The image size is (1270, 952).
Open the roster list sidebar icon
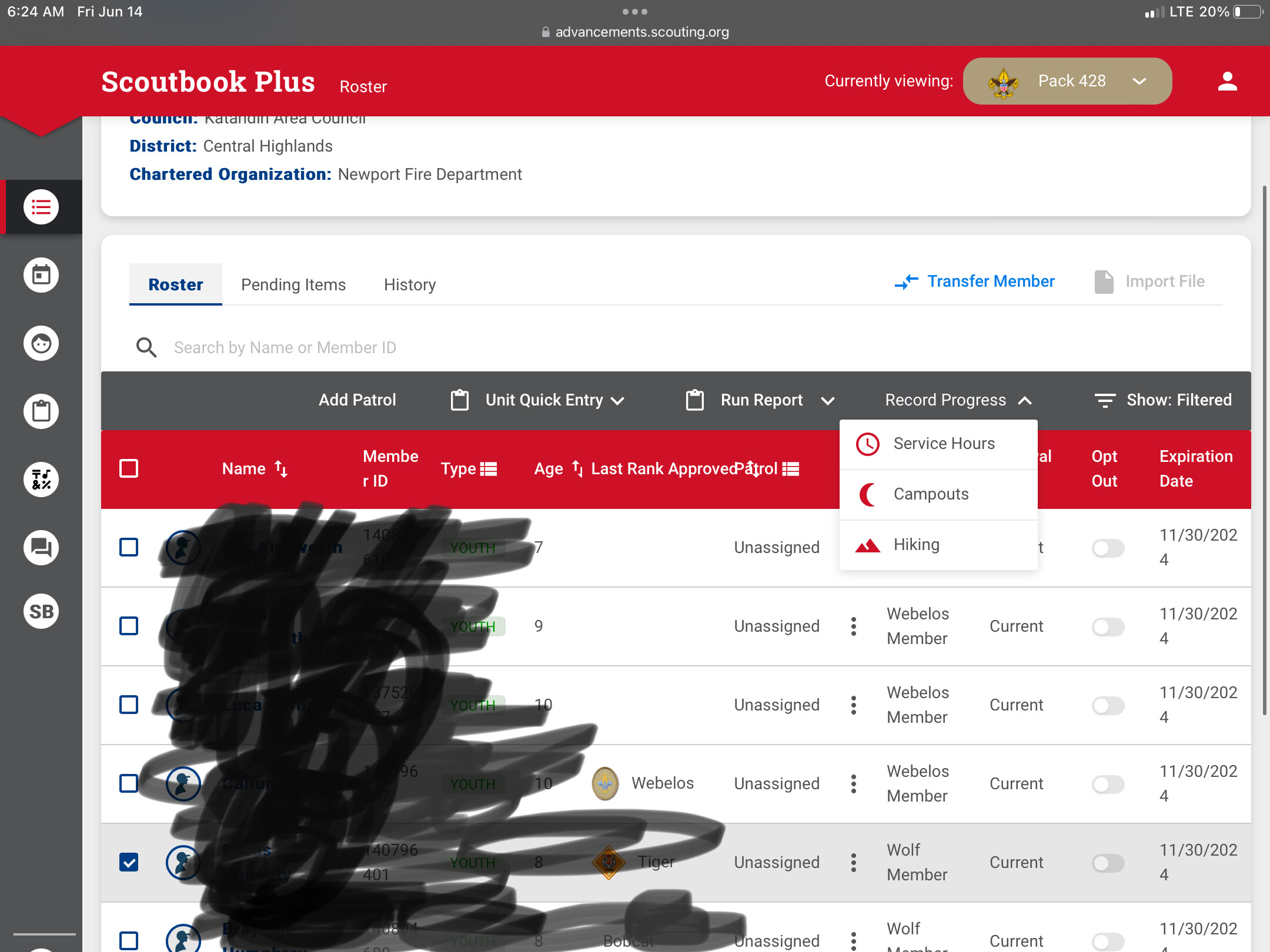41,207
